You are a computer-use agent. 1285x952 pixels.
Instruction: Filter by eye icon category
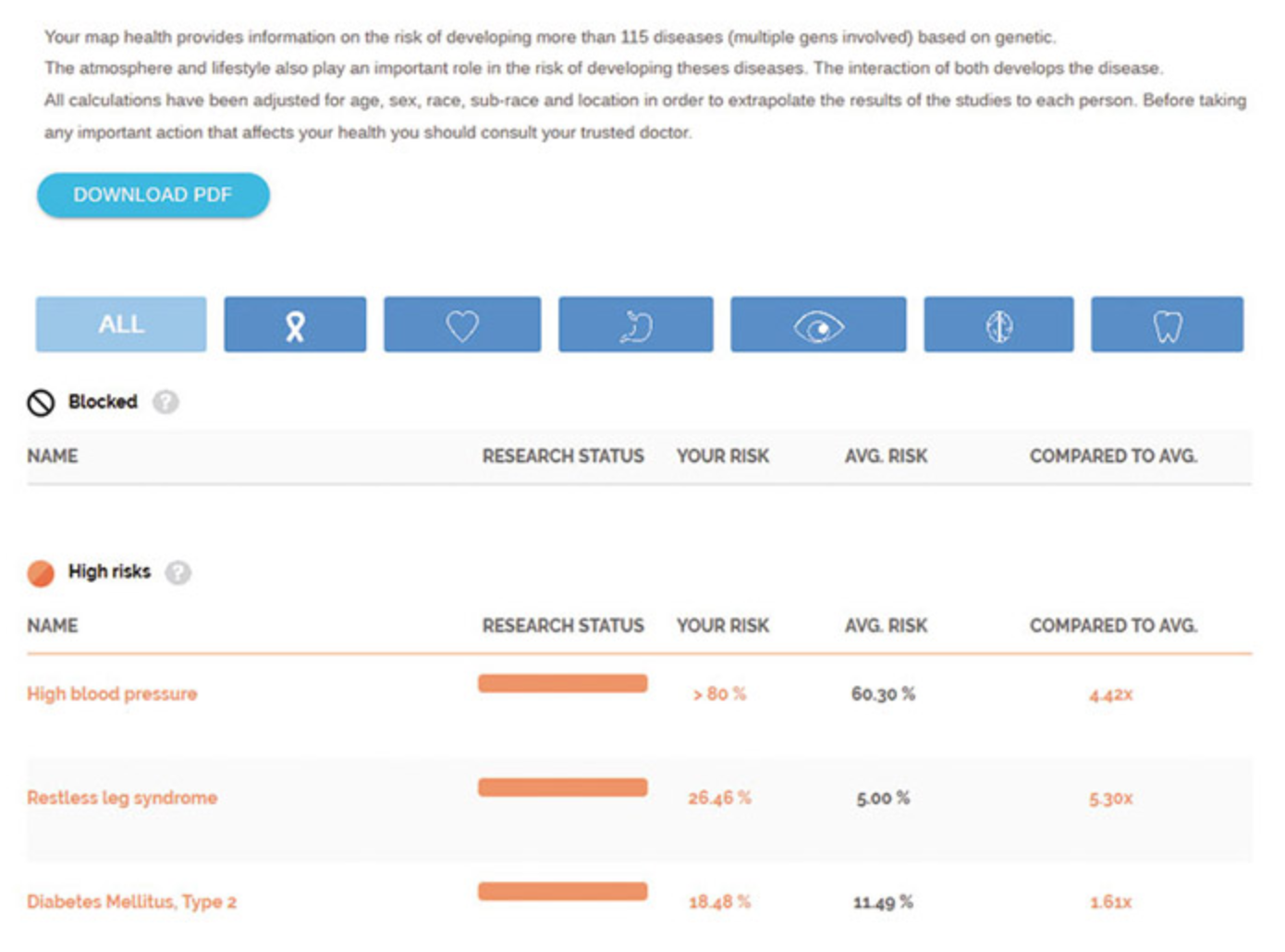(818, 324)
